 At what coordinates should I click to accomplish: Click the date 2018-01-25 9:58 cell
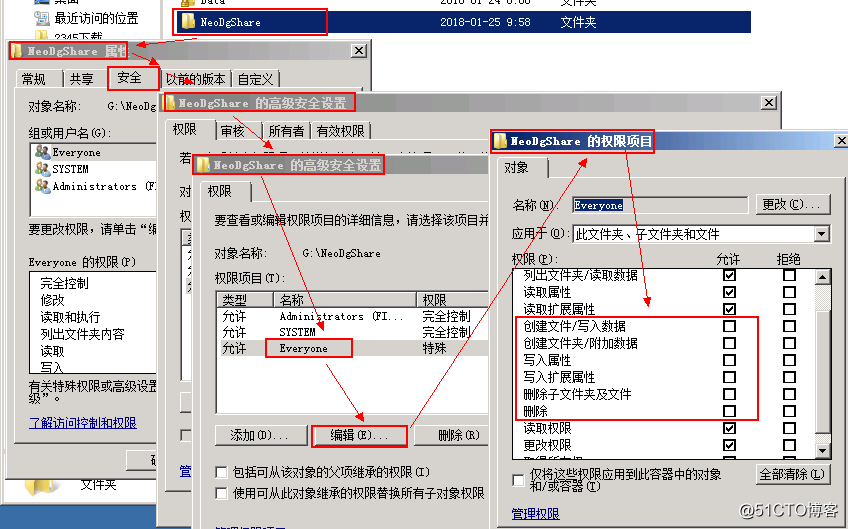coord(485,22)
